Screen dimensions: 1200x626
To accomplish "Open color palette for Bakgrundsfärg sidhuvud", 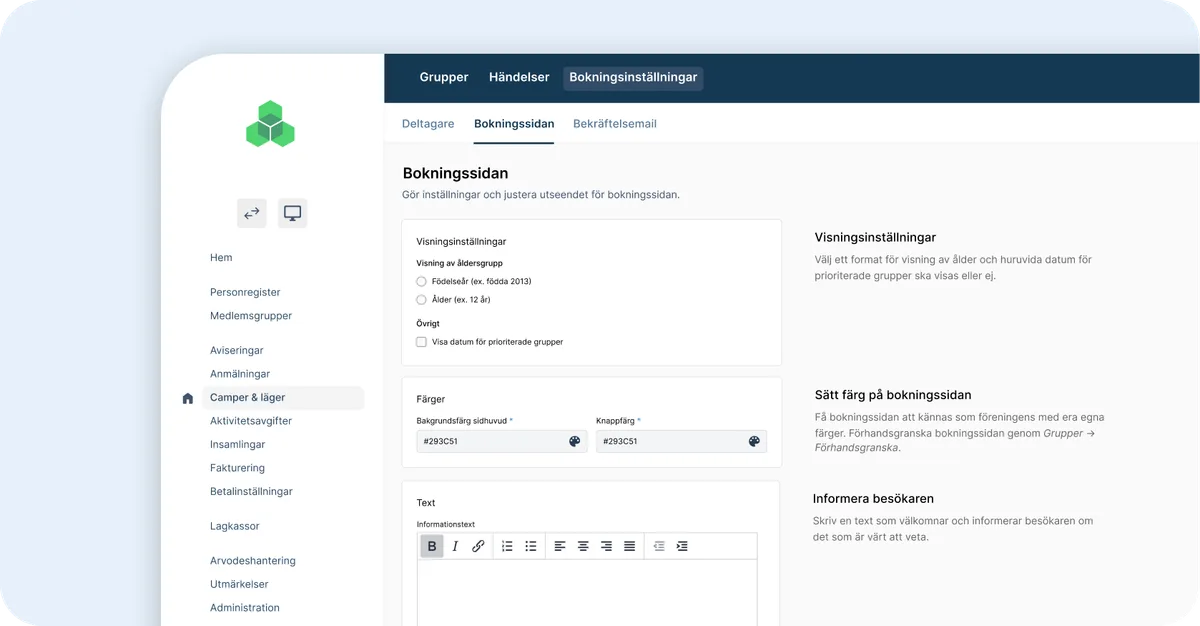I will click(x=575, y=441).
